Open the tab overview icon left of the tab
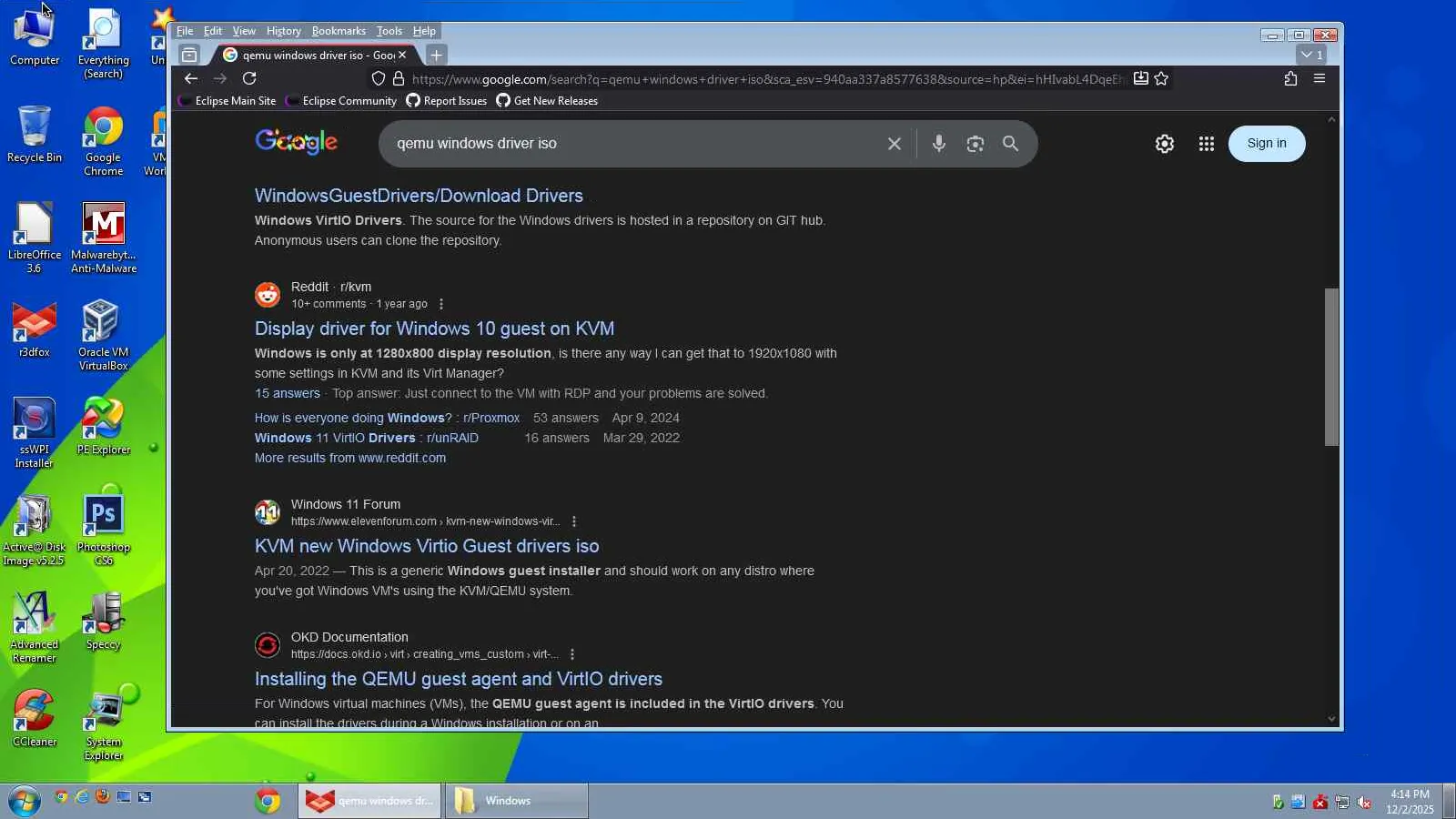 [x=189, y=56]
